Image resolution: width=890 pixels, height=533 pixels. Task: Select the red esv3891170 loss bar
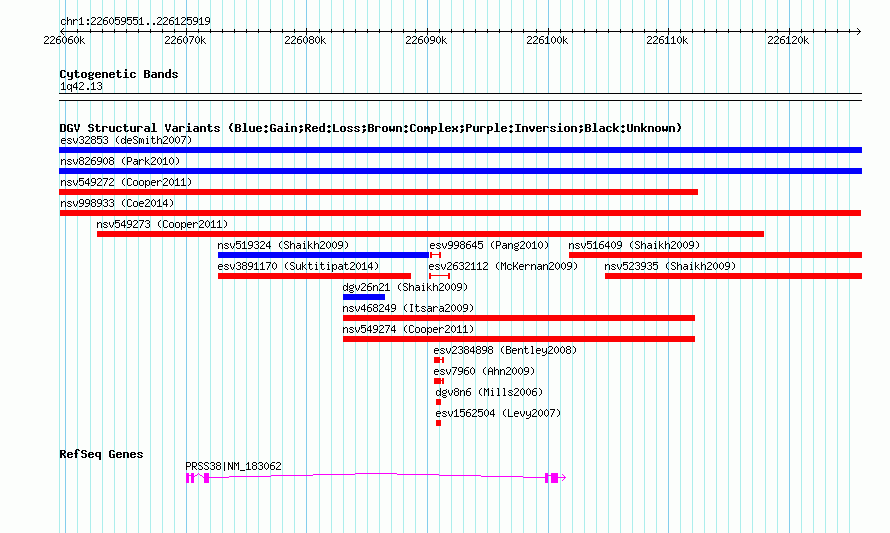pos(314,276)
